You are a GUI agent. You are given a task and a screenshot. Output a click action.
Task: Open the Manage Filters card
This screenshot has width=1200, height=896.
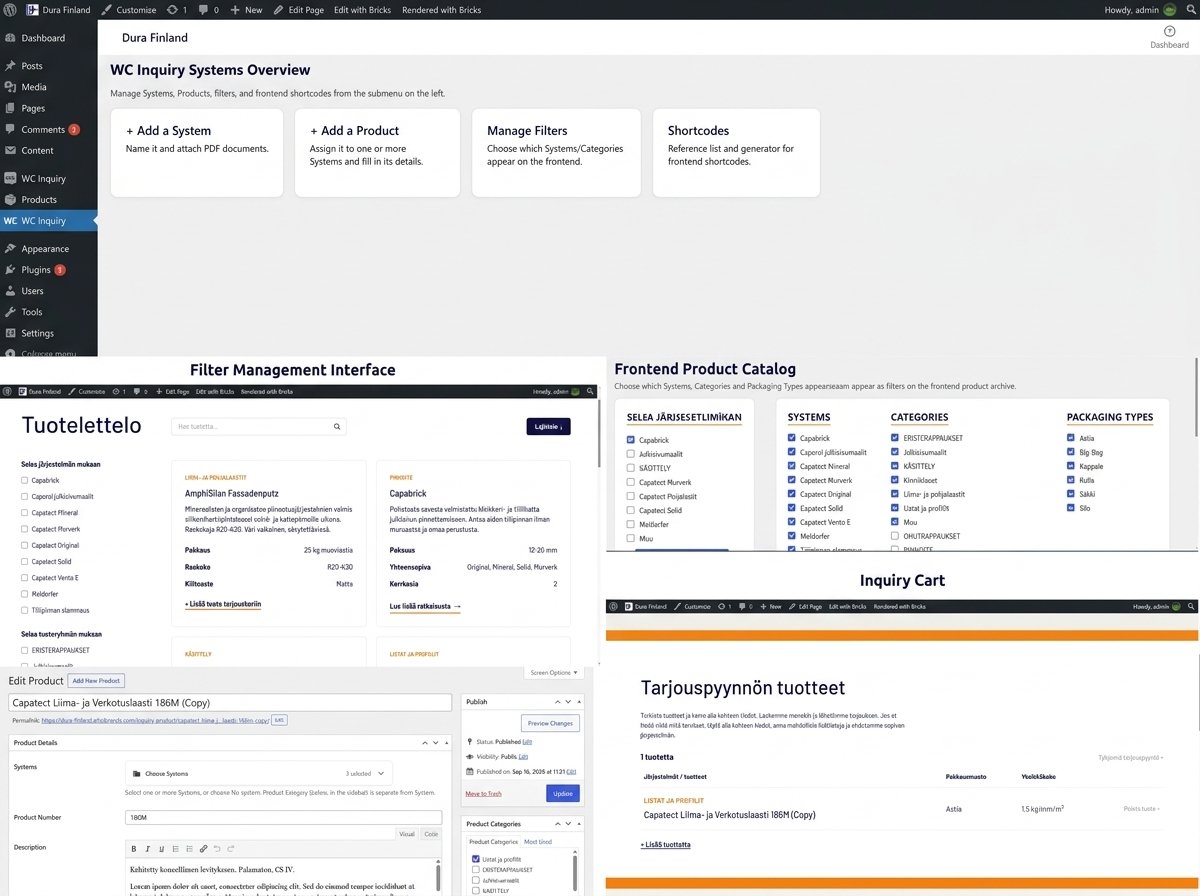point(556,153)
